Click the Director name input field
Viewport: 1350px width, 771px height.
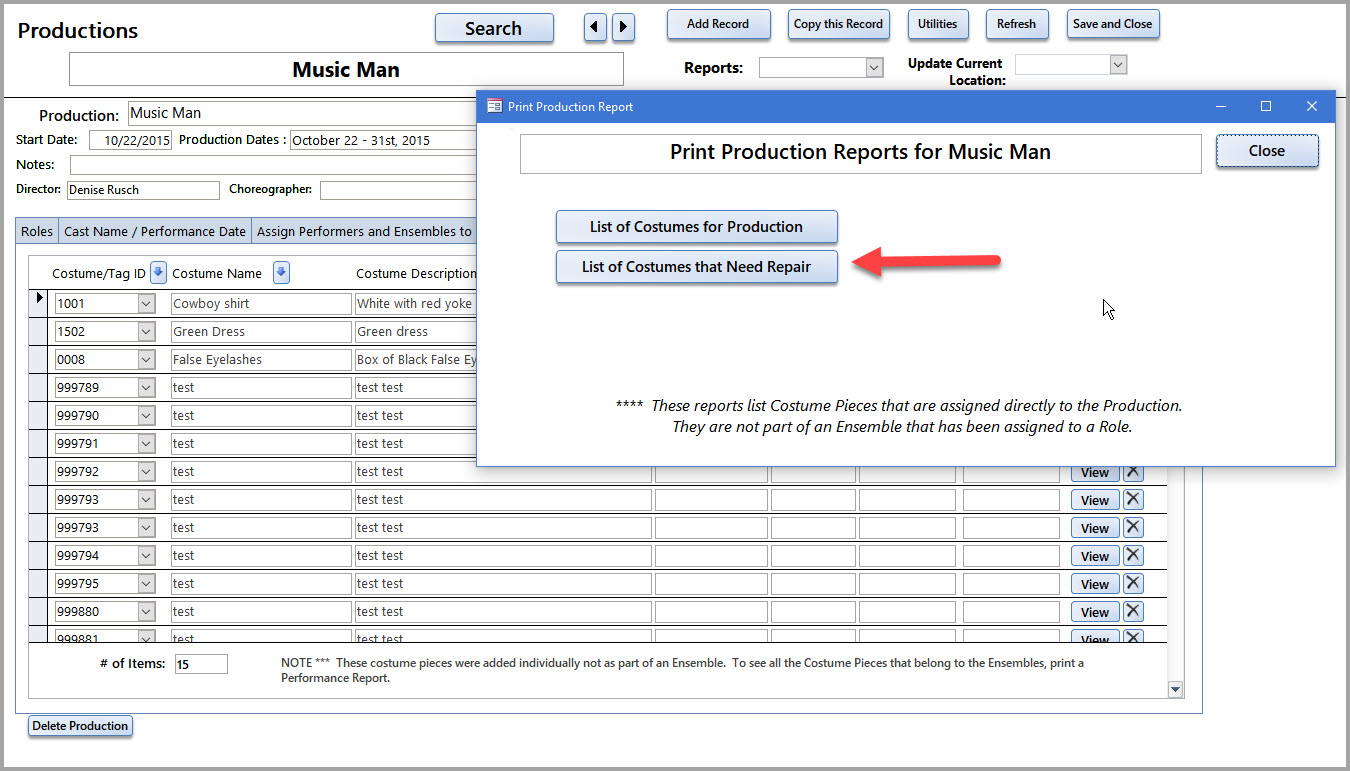click(142, 190)
